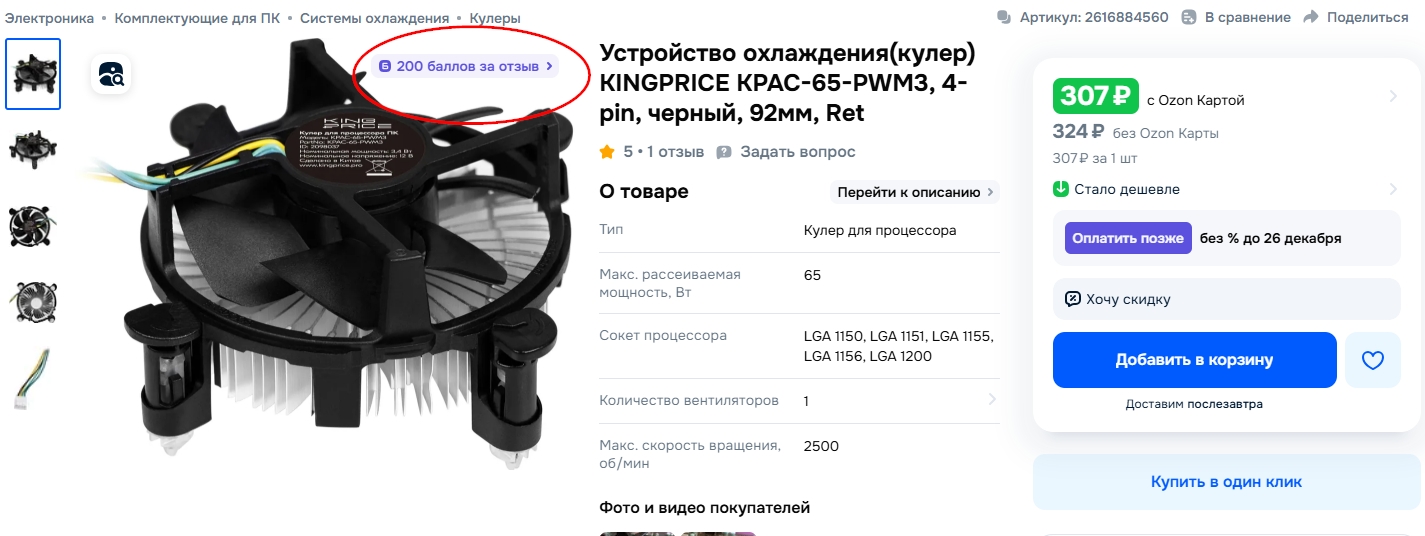The image size is (1425, 536).
Task: Select the fan-front view thumbnail
Action: point(33,227)
